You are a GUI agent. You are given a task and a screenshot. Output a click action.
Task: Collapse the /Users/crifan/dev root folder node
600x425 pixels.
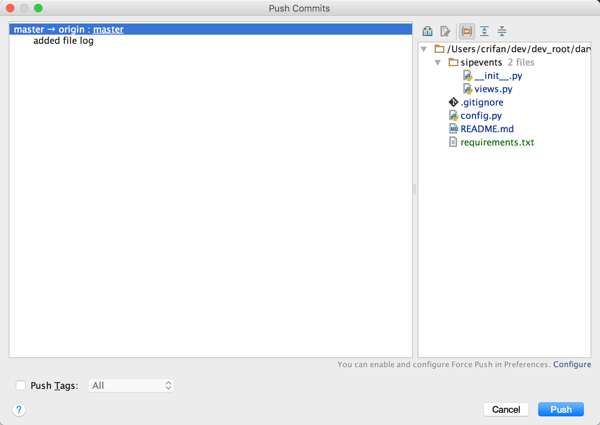[x=424, y=49]
